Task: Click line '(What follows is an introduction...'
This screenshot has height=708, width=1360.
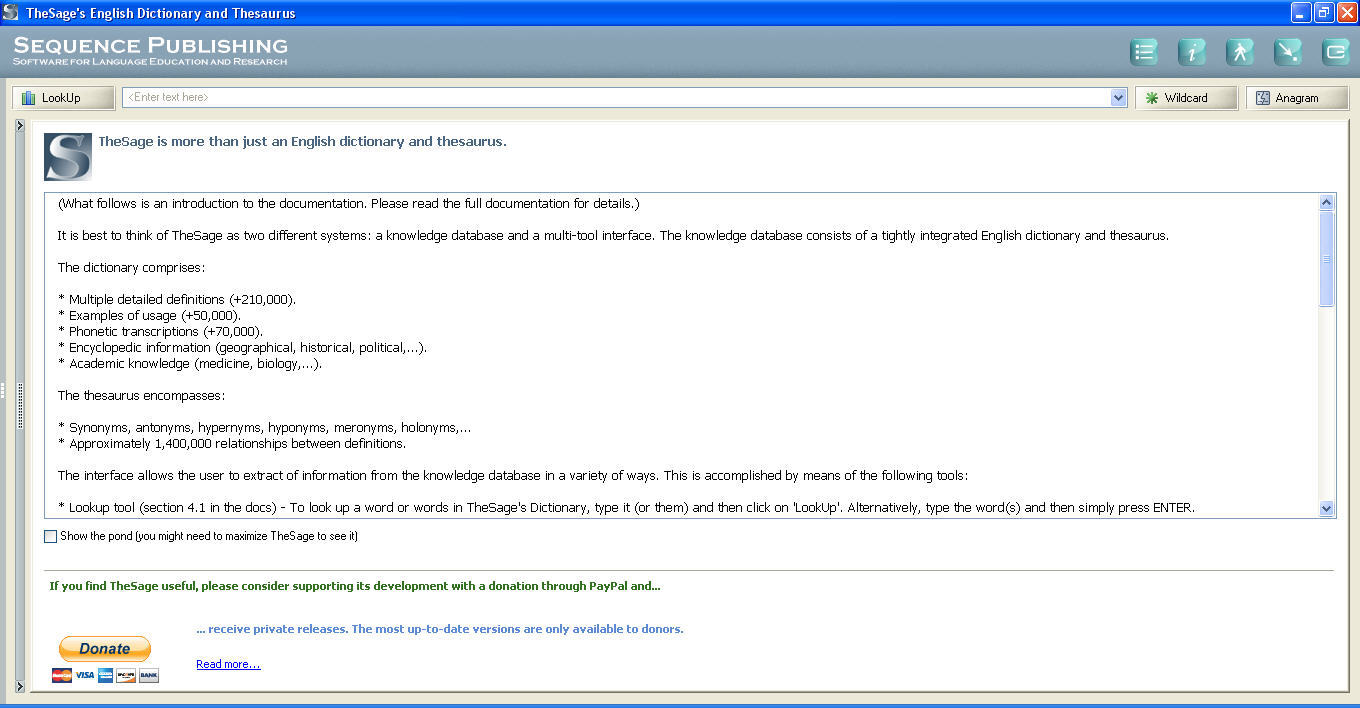Action: [x=348, y=203]
